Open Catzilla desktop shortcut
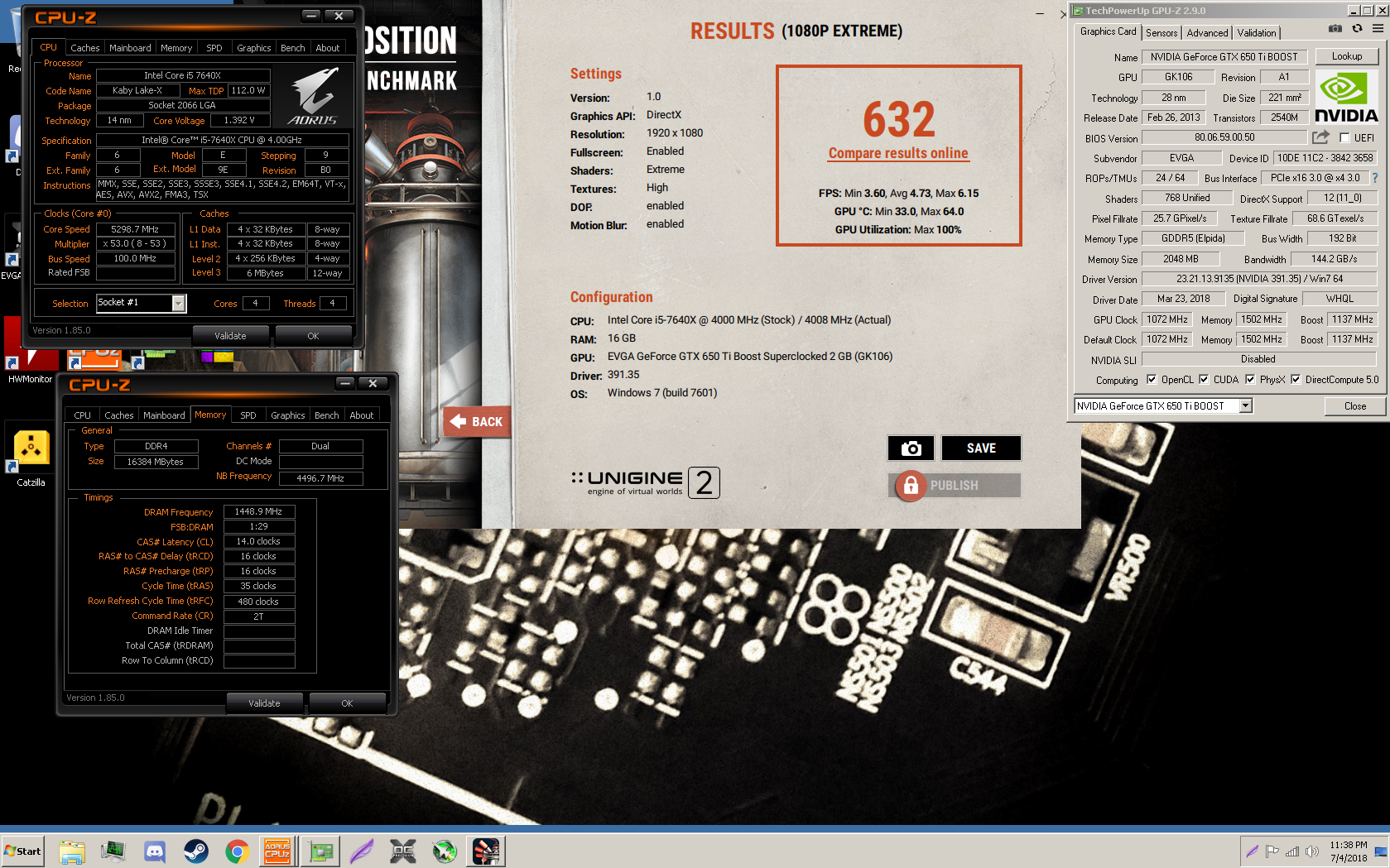Image resolution: width=1390 pixels, height=868 pixels. (x=31, y=453)
